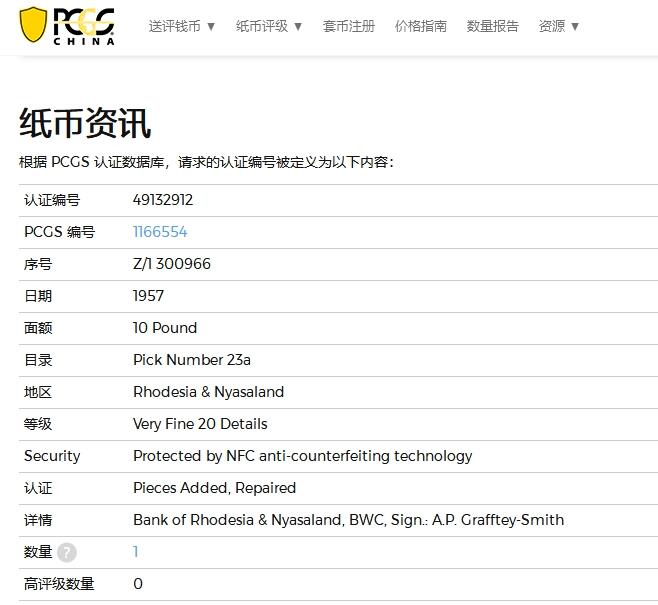Open the 数量报告 page
This screenshot has height=605, width=658.
(493, 26)
